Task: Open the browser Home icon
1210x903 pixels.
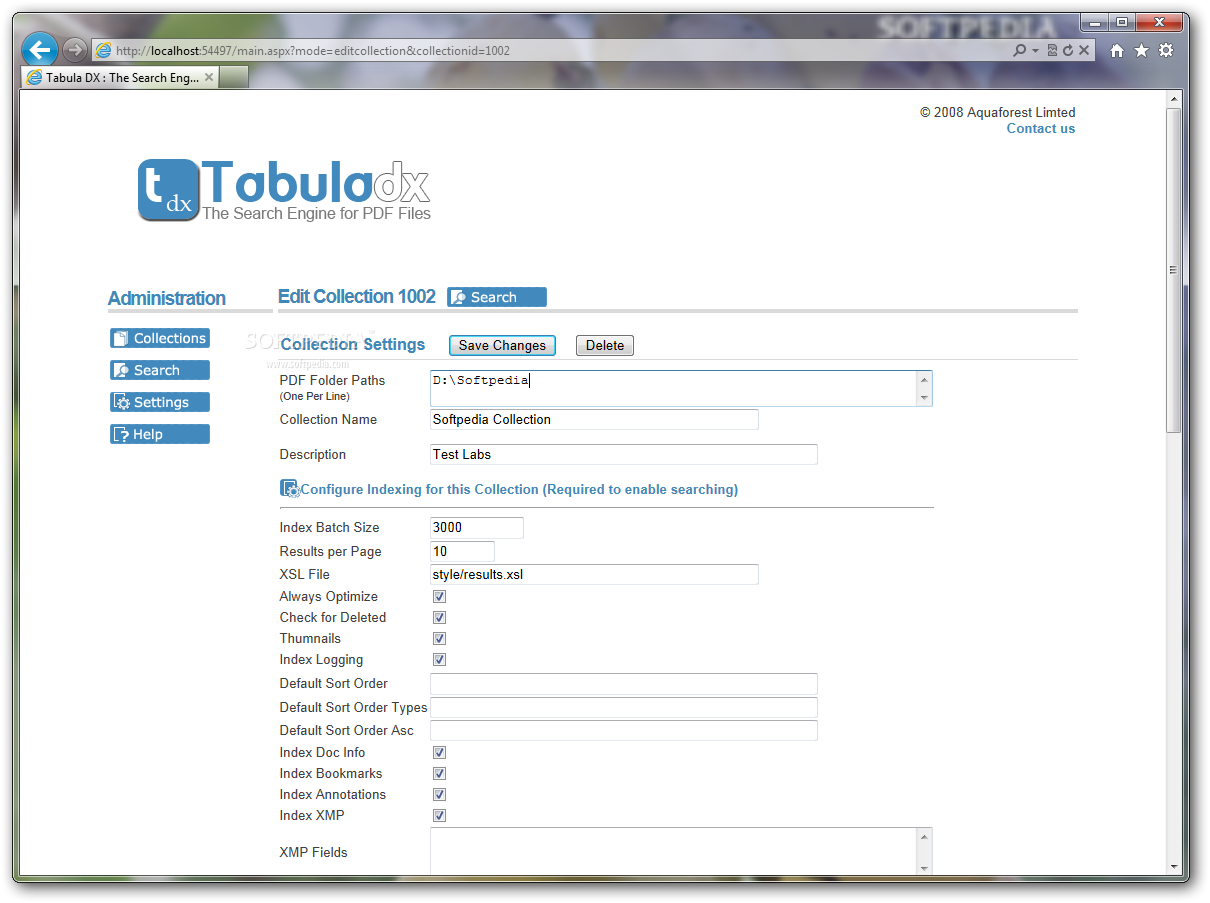Action: (x=1117, y=50)
